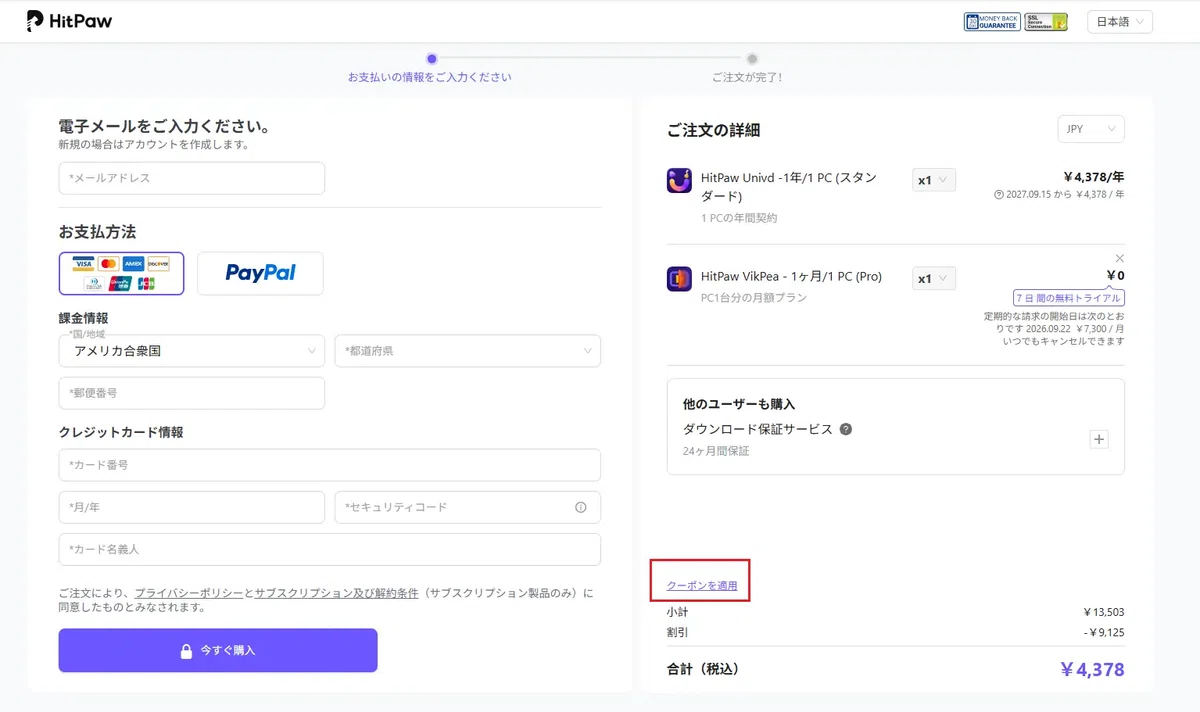The height and width of the screenshot is (712, 1200).
Task: Select the credit card payment option
Action: [122, 273]
